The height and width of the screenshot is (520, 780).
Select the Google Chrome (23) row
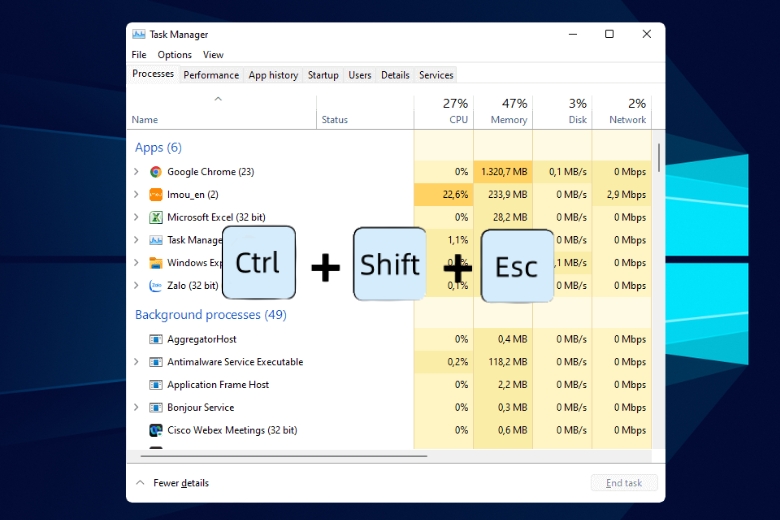tap(390, 172)
